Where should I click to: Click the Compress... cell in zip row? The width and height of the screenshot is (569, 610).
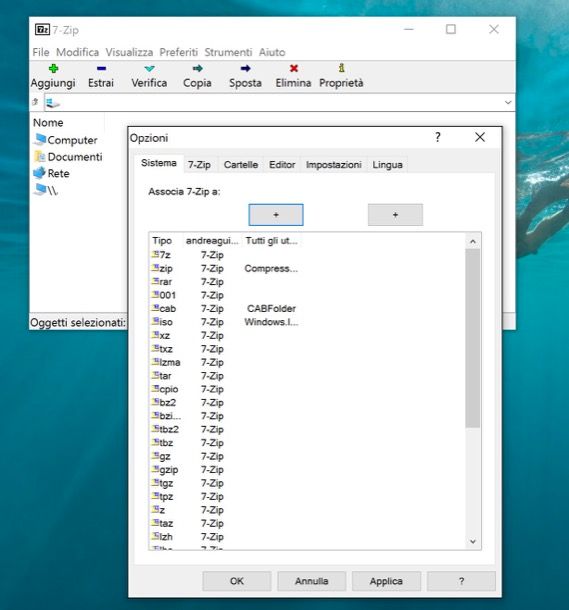click(x=271, y=268)
